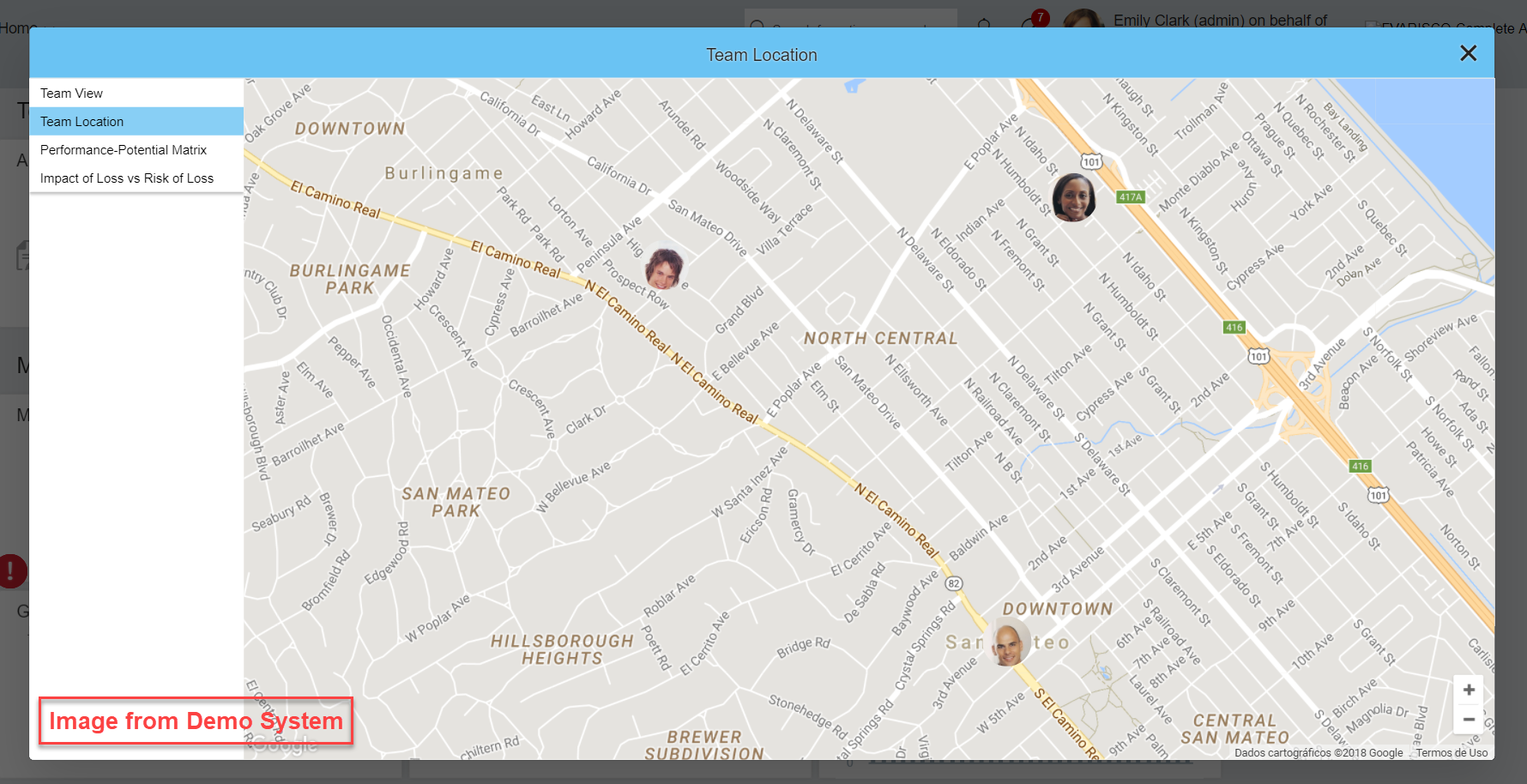Click the 417A exit marker
This screenshot has height=784, width=1527.
(x=1131, y=196)
